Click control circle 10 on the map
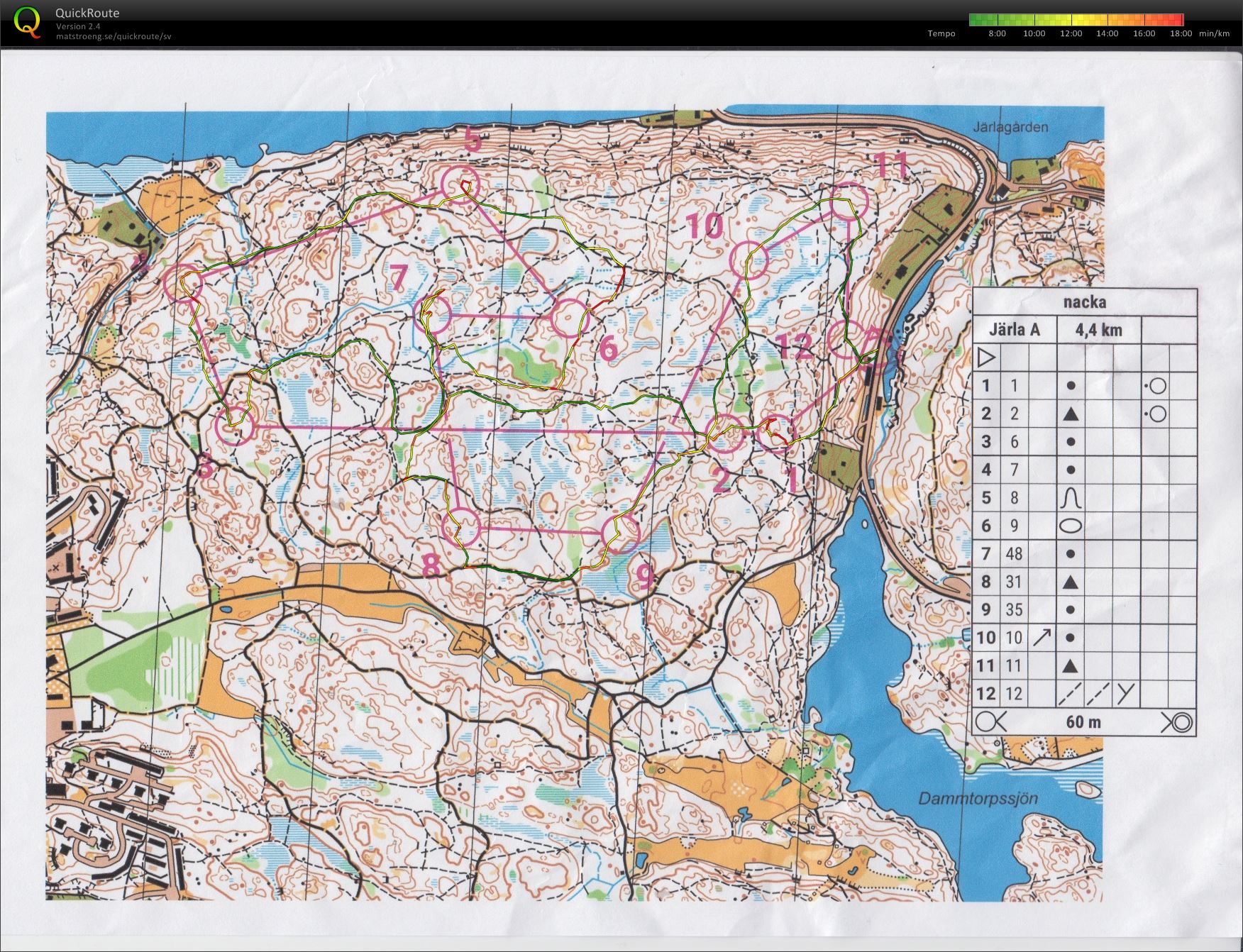Screen dimensions: 1243x952 coord(749,260)
